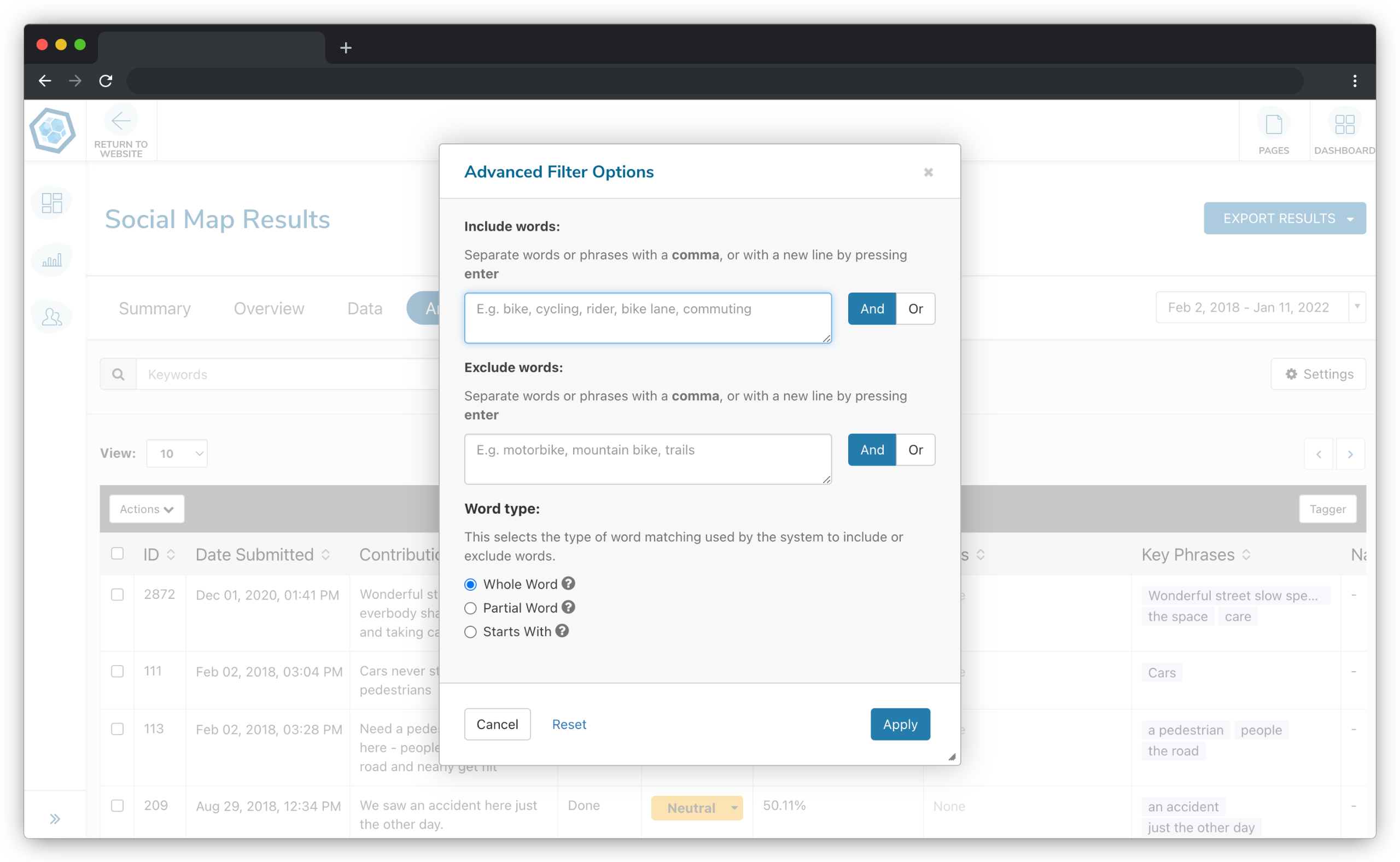The width and height of the screenshot is (1400, 862).
Task: Click the user/people icon in sidebar
Action: [51, 317]
